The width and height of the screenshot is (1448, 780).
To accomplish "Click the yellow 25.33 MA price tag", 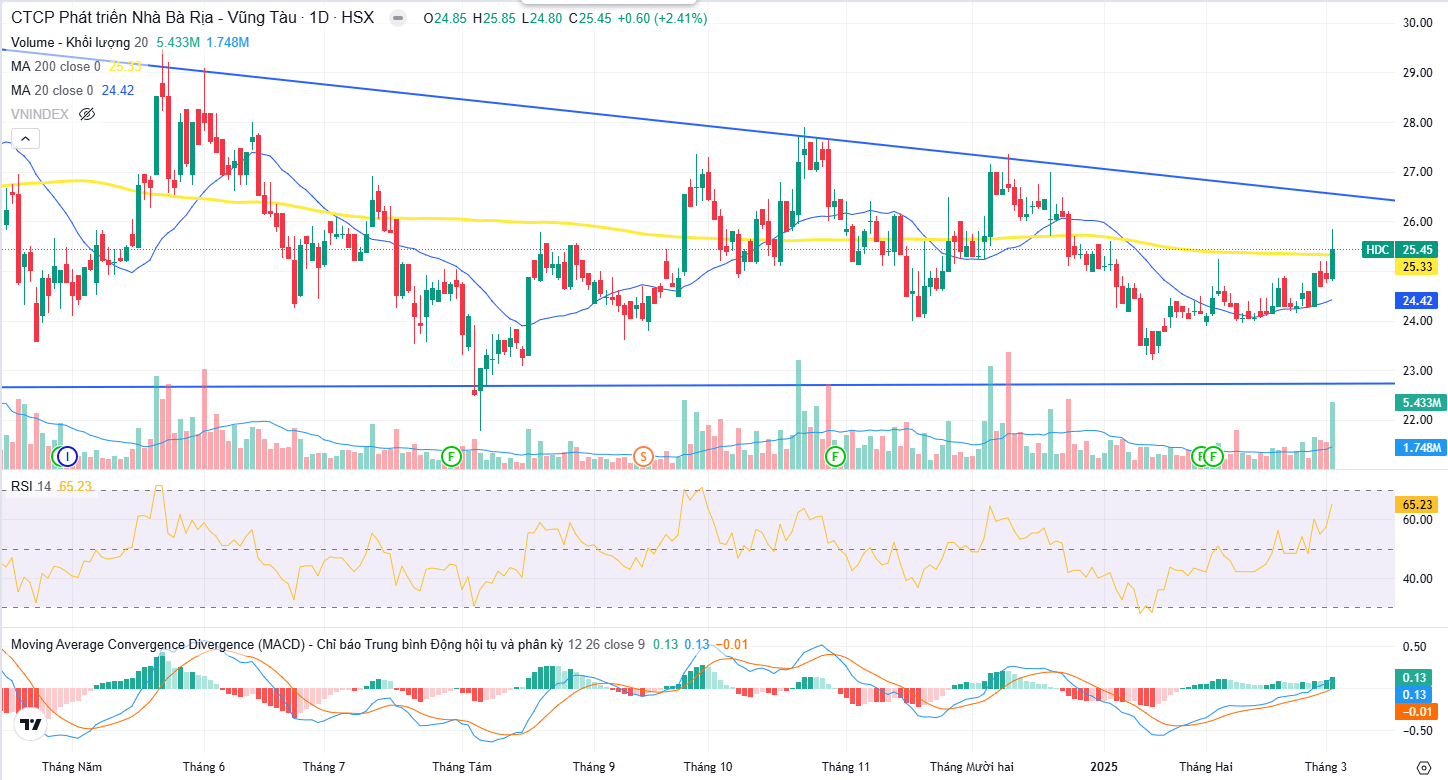I will click(x=1419, y=267).
